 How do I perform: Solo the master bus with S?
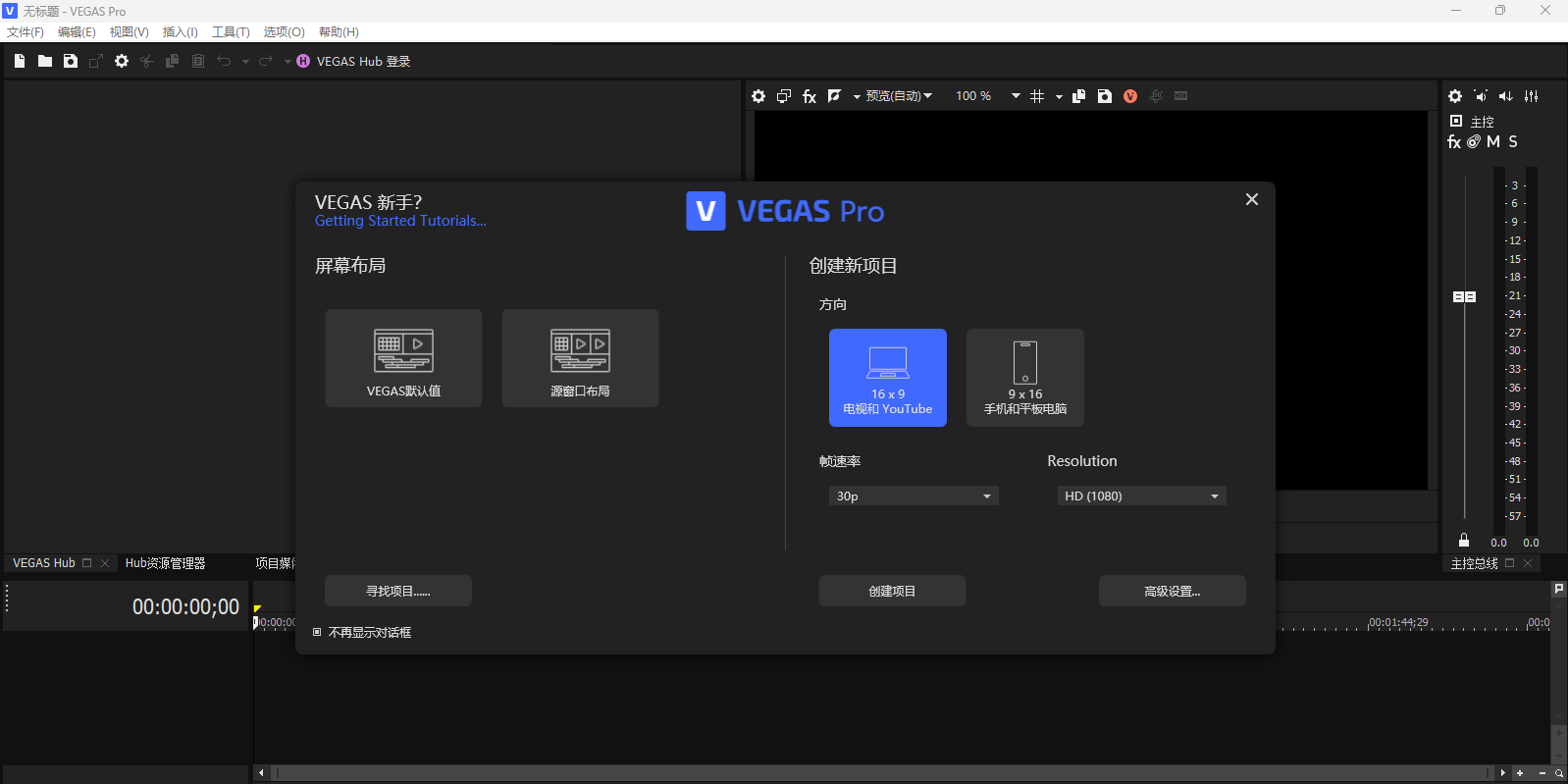[1513, 142]
